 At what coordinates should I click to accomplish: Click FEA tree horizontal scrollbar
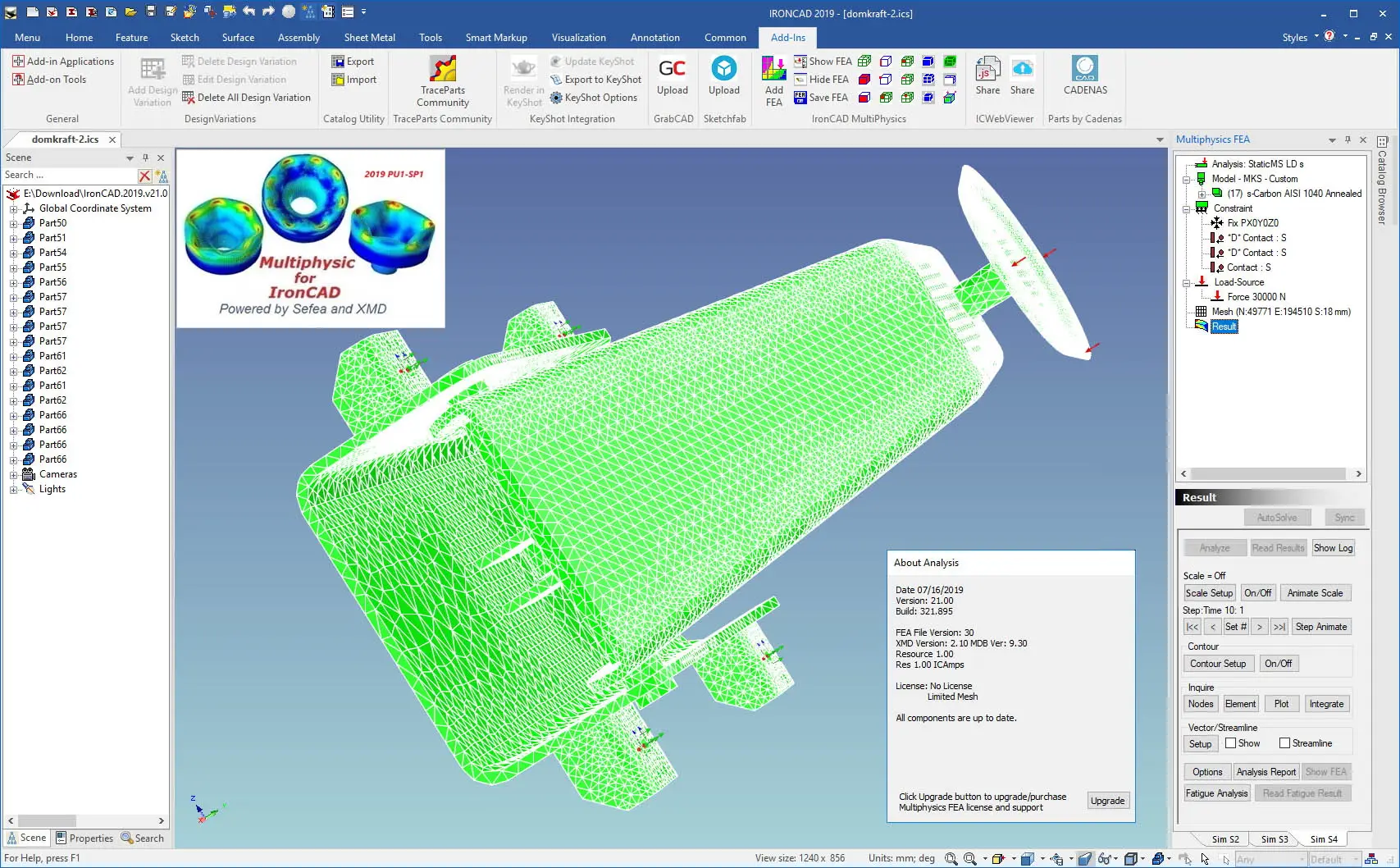click(x=1270, y=474)
